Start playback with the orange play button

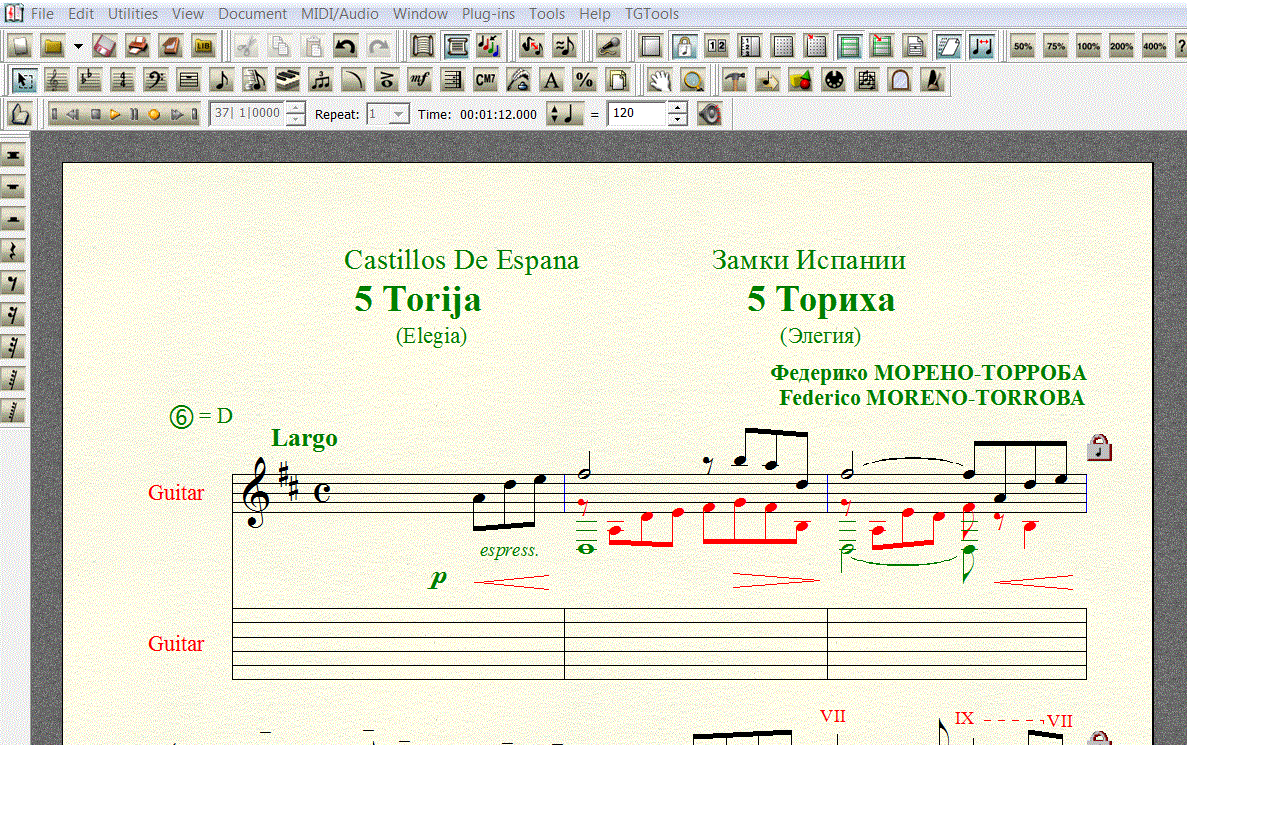(x=115, y=114)
